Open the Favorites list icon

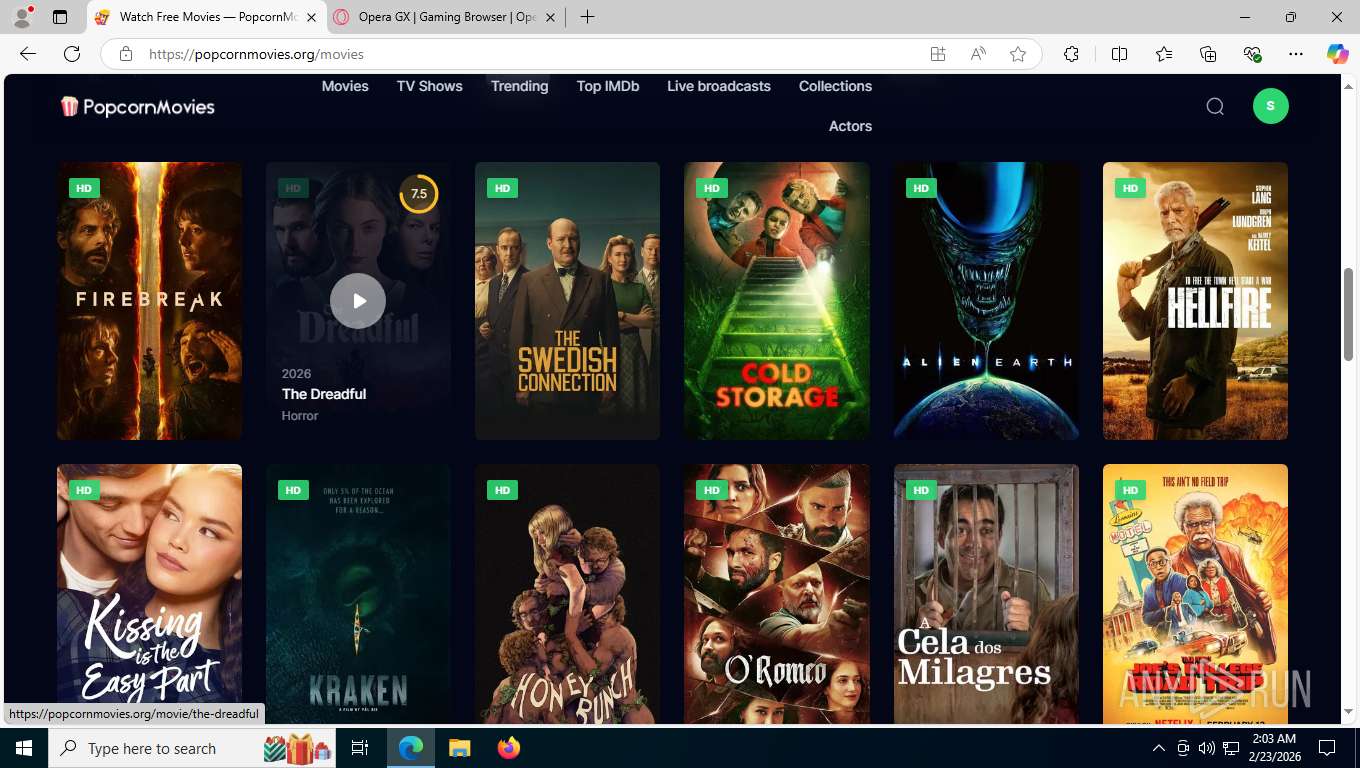[x=1164, y=54]
